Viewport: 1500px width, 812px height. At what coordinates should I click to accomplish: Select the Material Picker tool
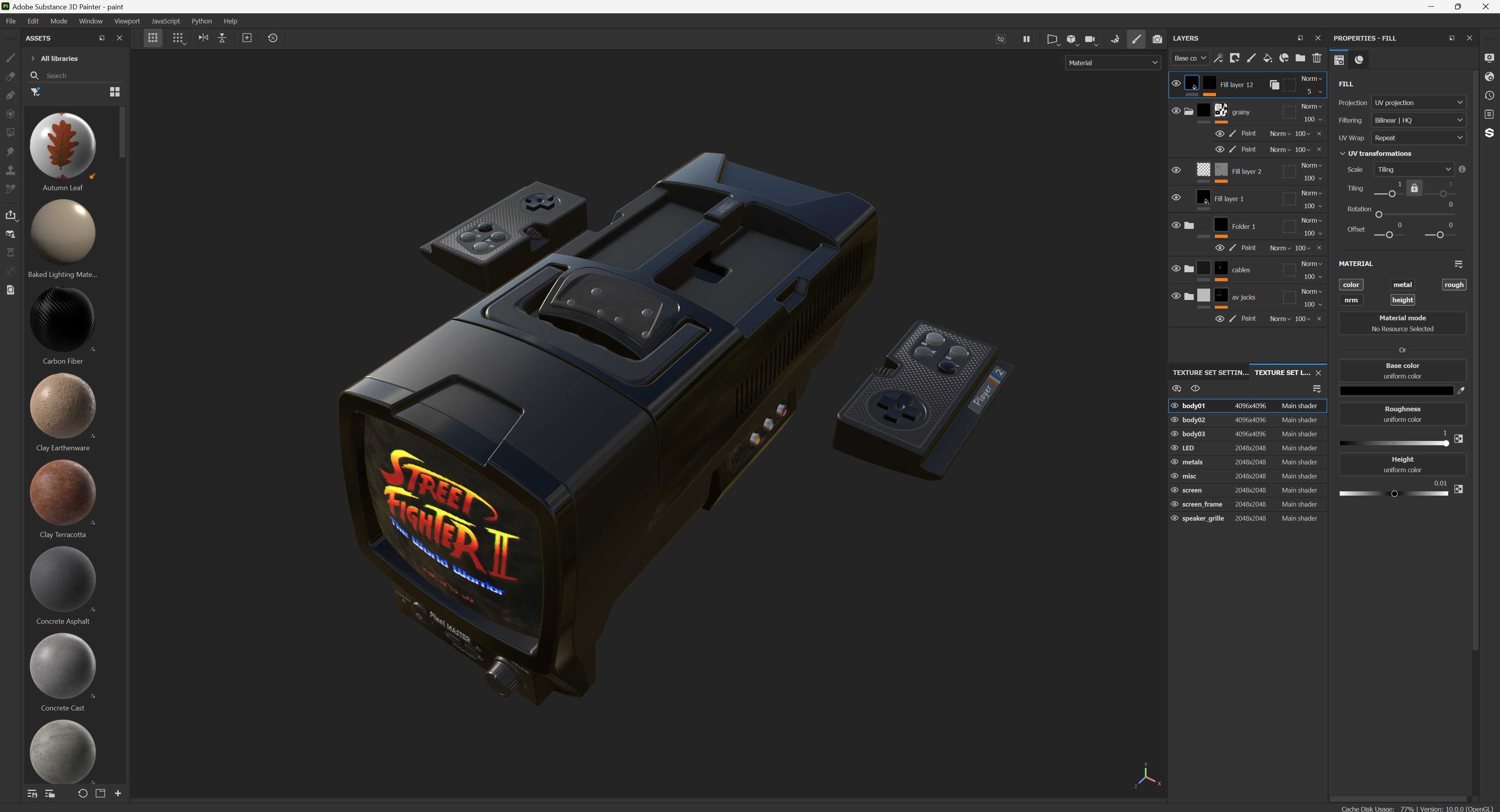(11, 189)
